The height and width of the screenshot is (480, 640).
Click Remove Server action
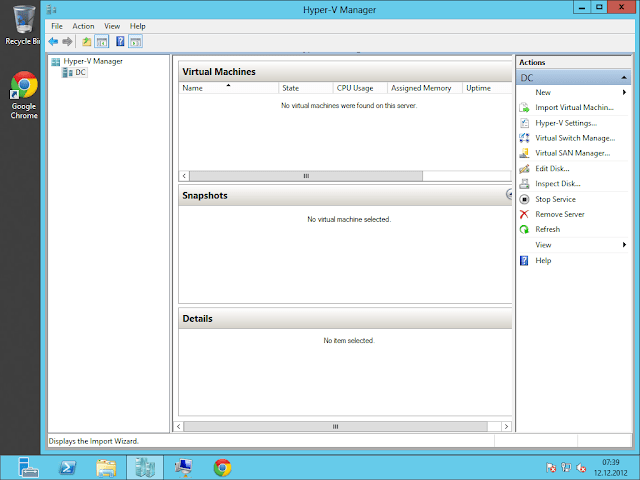click(x=559, y=214)
